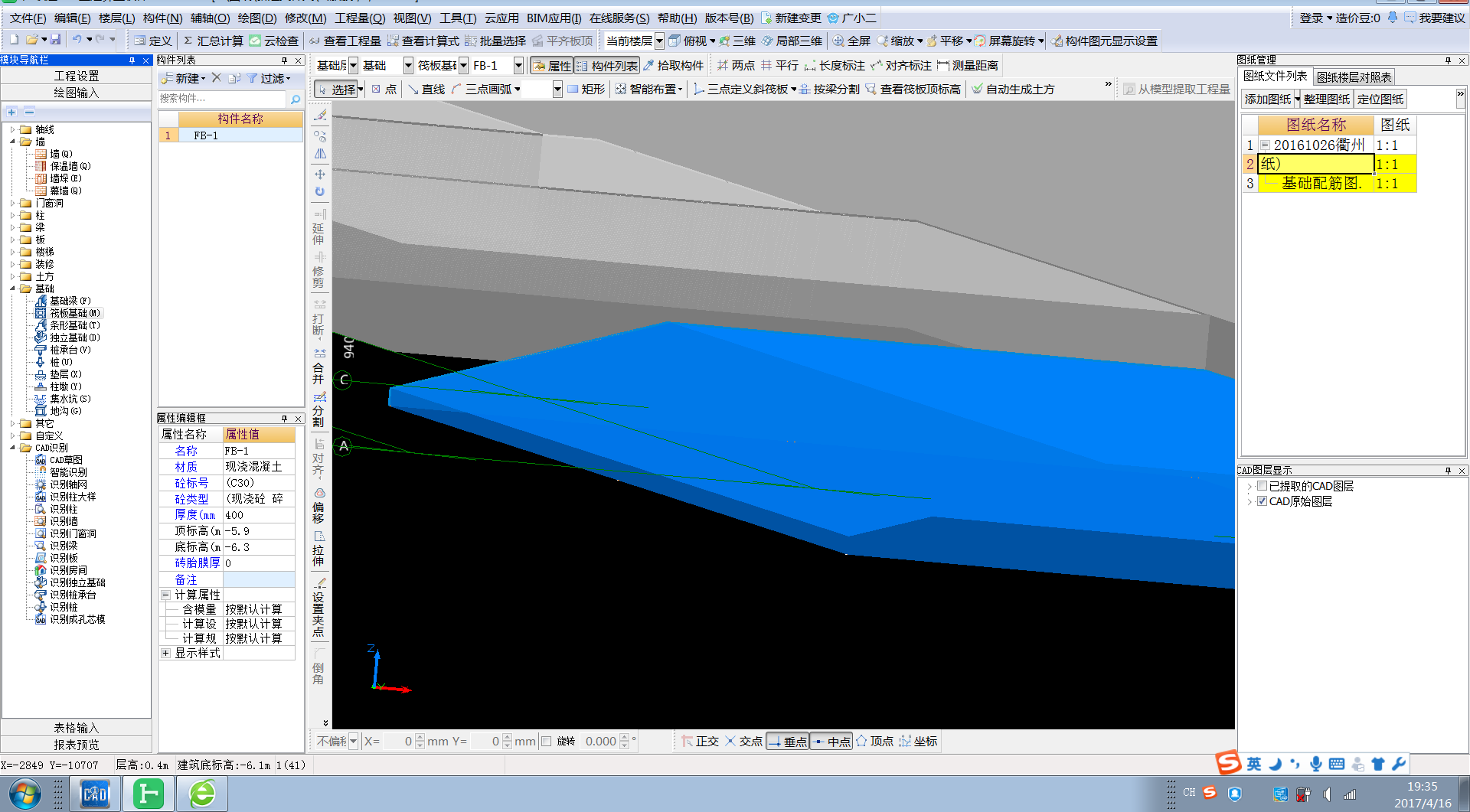
Task: Click the save icon in main toolbar
Action: point(55,40)
